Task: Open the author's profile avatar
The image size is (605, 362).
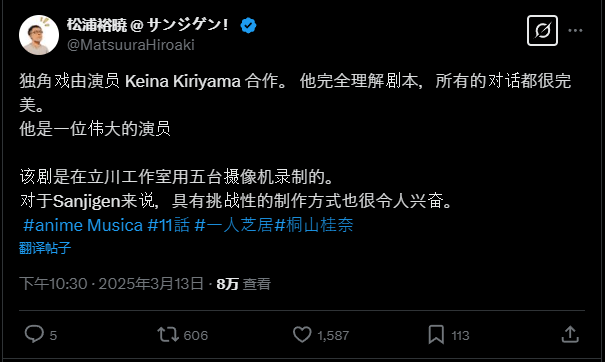Action: [x=39, y=35]
